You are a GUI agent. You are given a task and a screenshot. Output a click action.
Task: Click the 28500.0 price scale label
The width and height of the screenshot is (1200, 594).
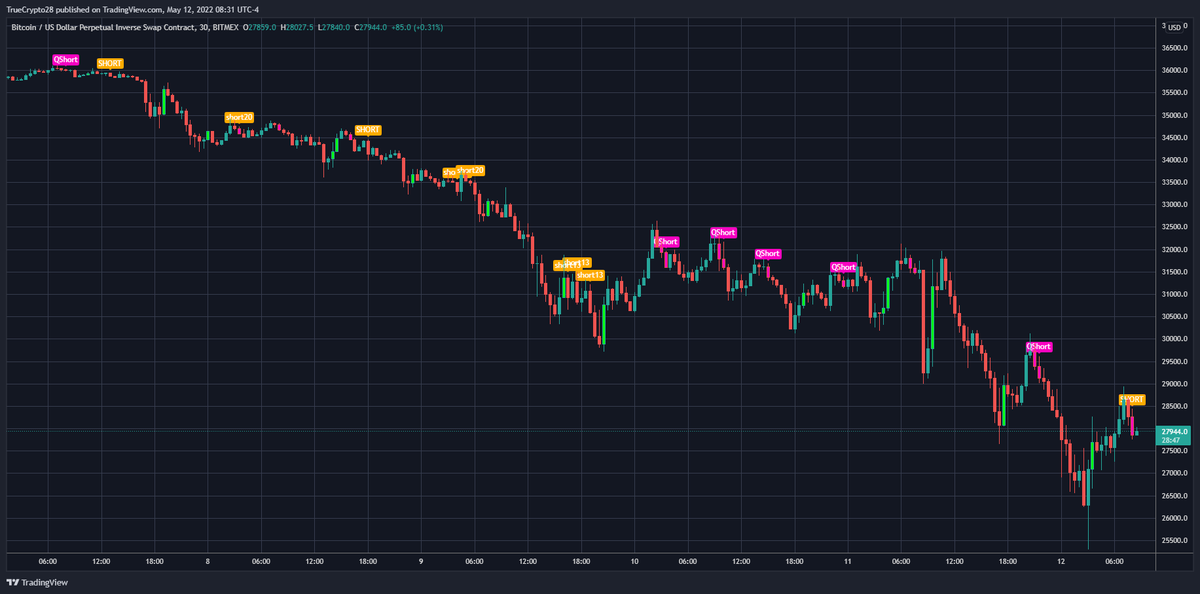1174,406
